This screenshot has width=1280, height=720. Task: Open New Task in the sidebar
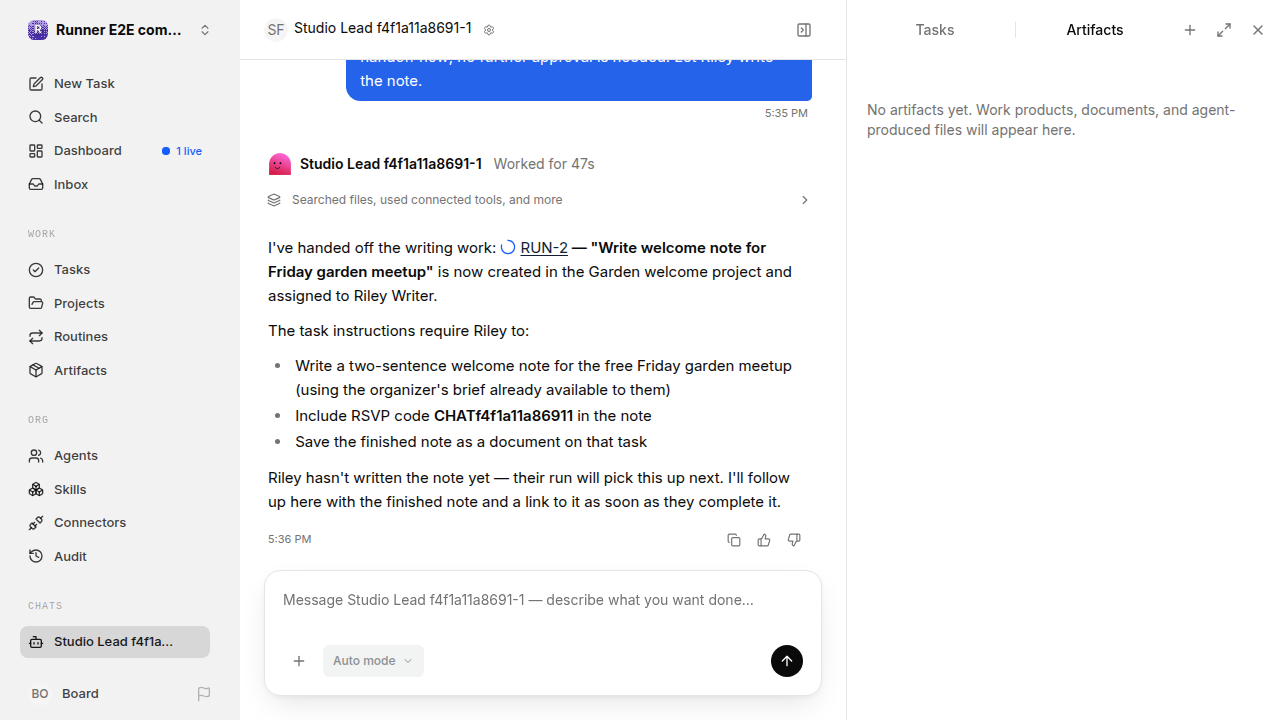click(115, 84)
